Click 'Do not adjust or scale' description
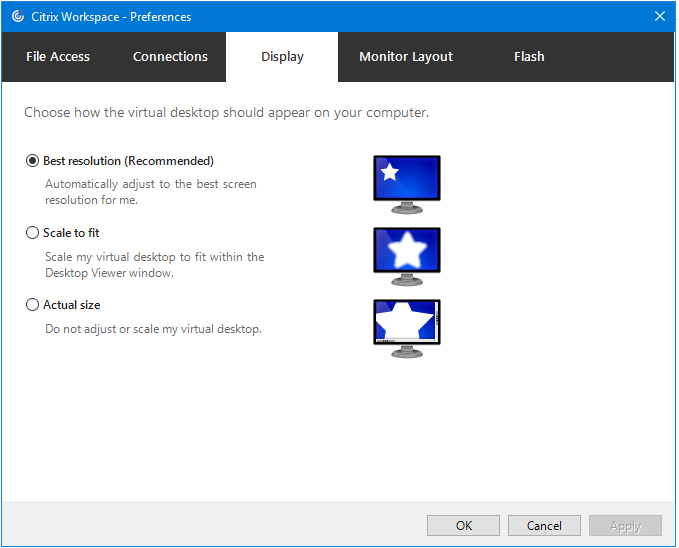The width and height of the screenshot is (679, 548). (x=154, y=329)
